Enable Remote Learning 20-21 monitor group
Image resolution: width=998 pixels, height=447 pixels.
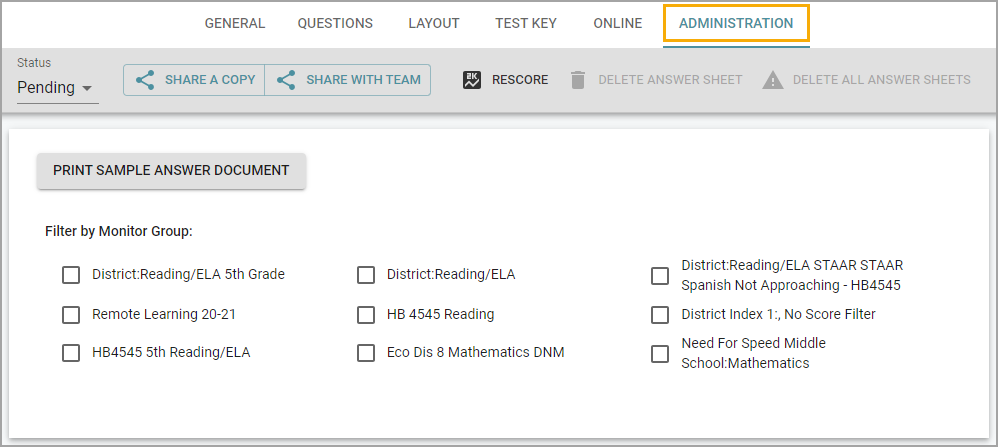pyautogui.click(x=71, y=315)
